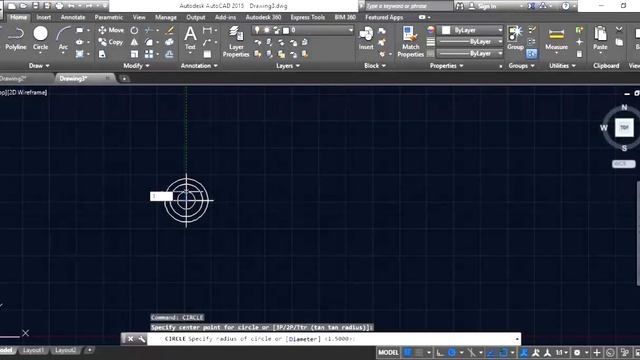Click the MODEL button in status bar
640x360 pixels.
[388, 352]
